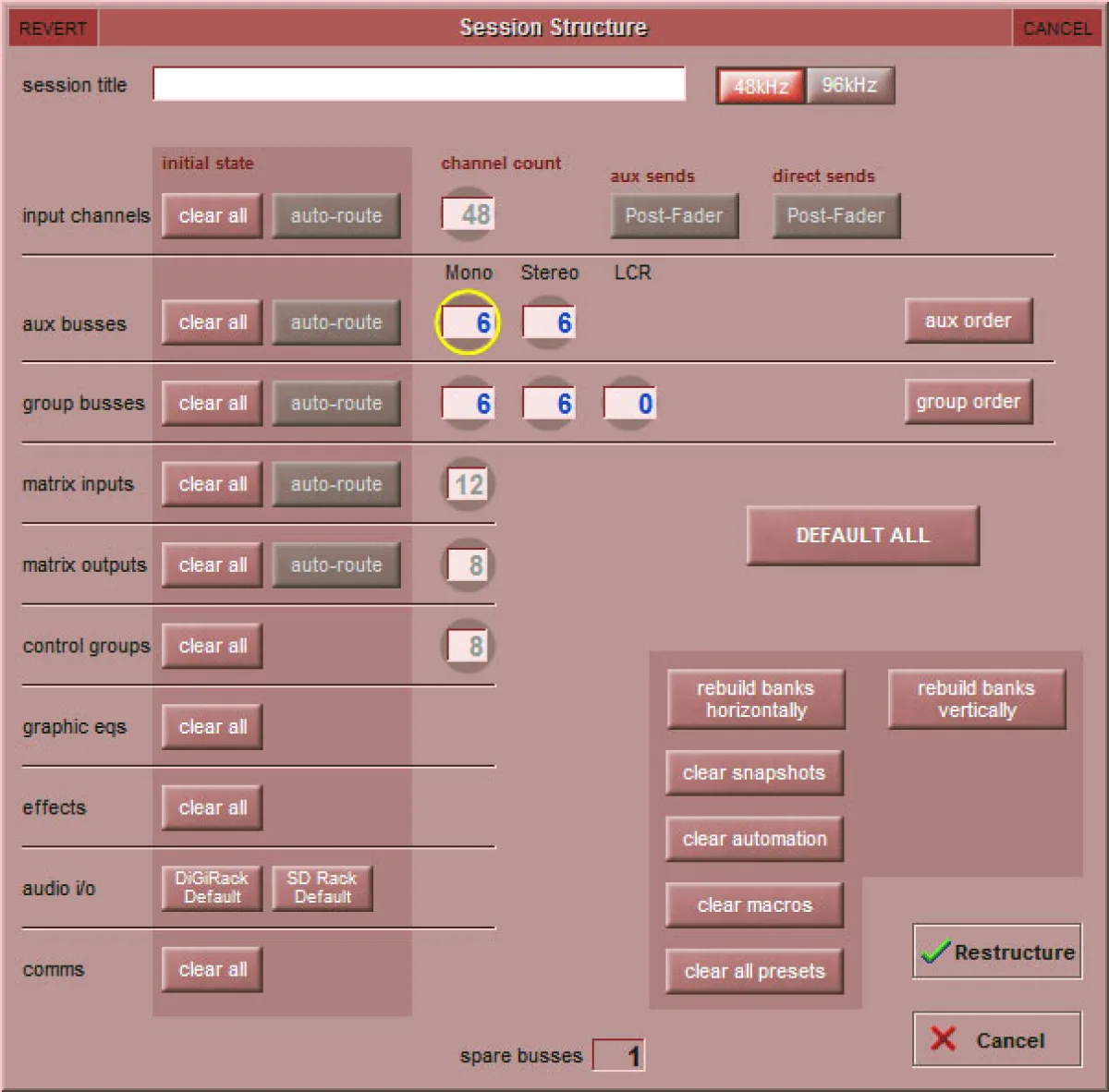Toggle auto-route for matrix outputs
The width and height of the screenshot is (1109, 1092).
336,564
